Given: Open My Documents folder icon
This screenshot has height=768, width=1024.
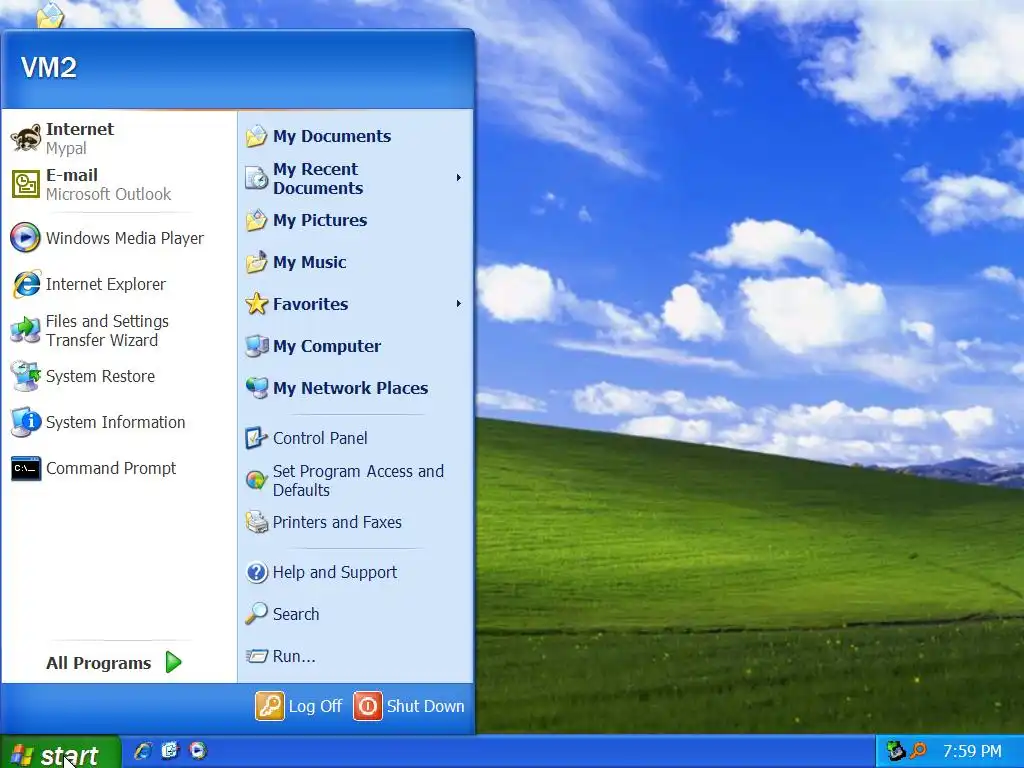Looking at the screenshot, I should (257, 136).
